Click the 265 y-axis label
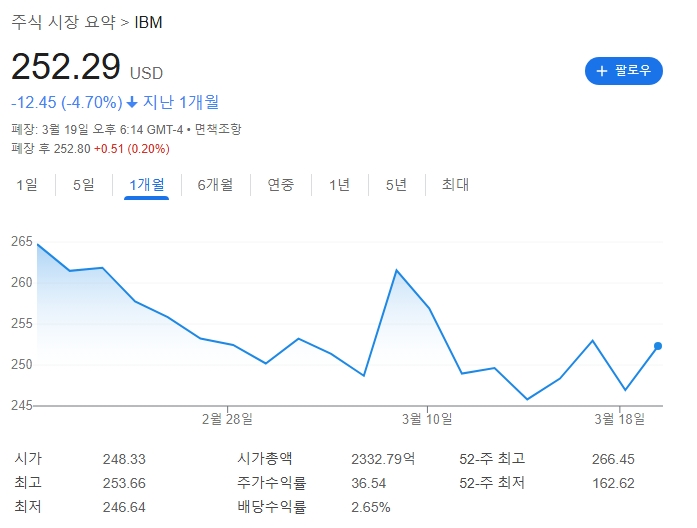 tap(22, 241)
